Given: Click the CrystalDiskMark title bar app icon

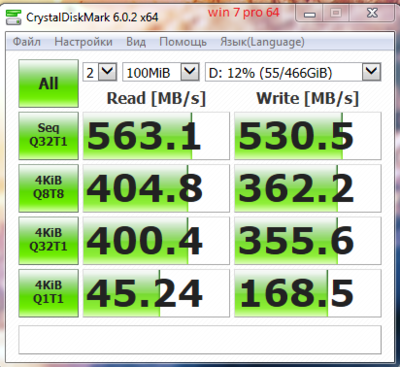Looking at the screenshot, I should coord(13,17).
